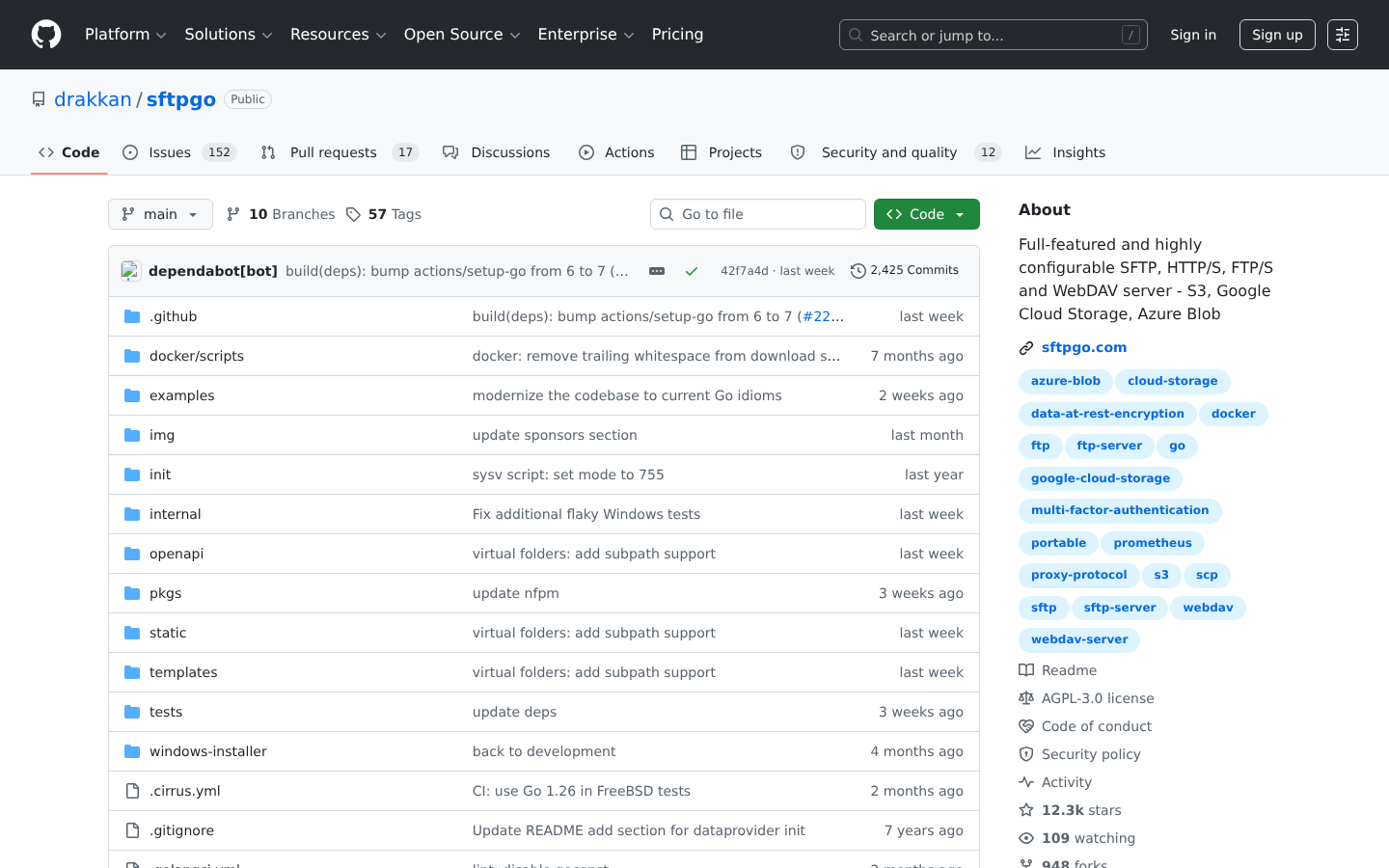
Task: Open the Enterprise dropdown
Action: click(x=586, y=35)
